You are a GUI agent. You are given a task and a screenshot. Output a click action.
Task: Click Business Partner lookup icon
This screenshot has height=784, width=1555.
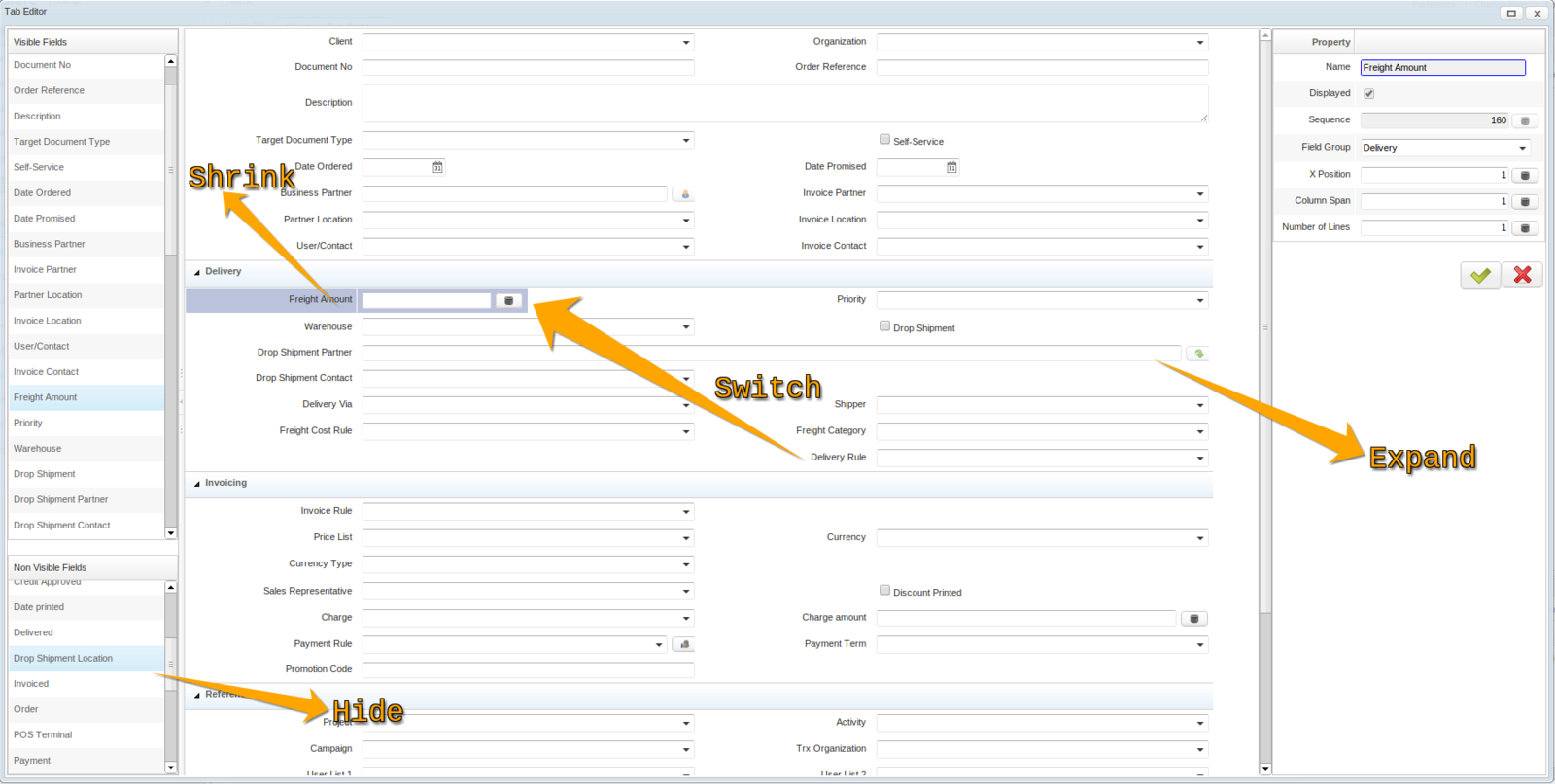click(684, 194)
